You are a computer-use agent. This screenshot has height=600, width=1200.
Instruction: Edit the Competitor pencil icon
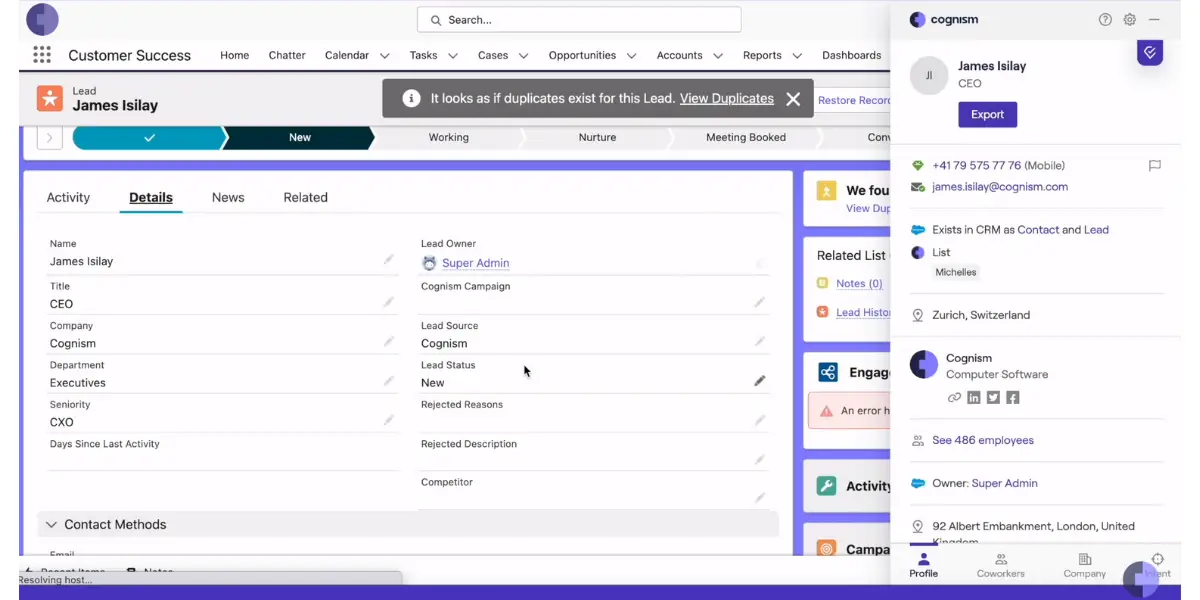[760, 498]
